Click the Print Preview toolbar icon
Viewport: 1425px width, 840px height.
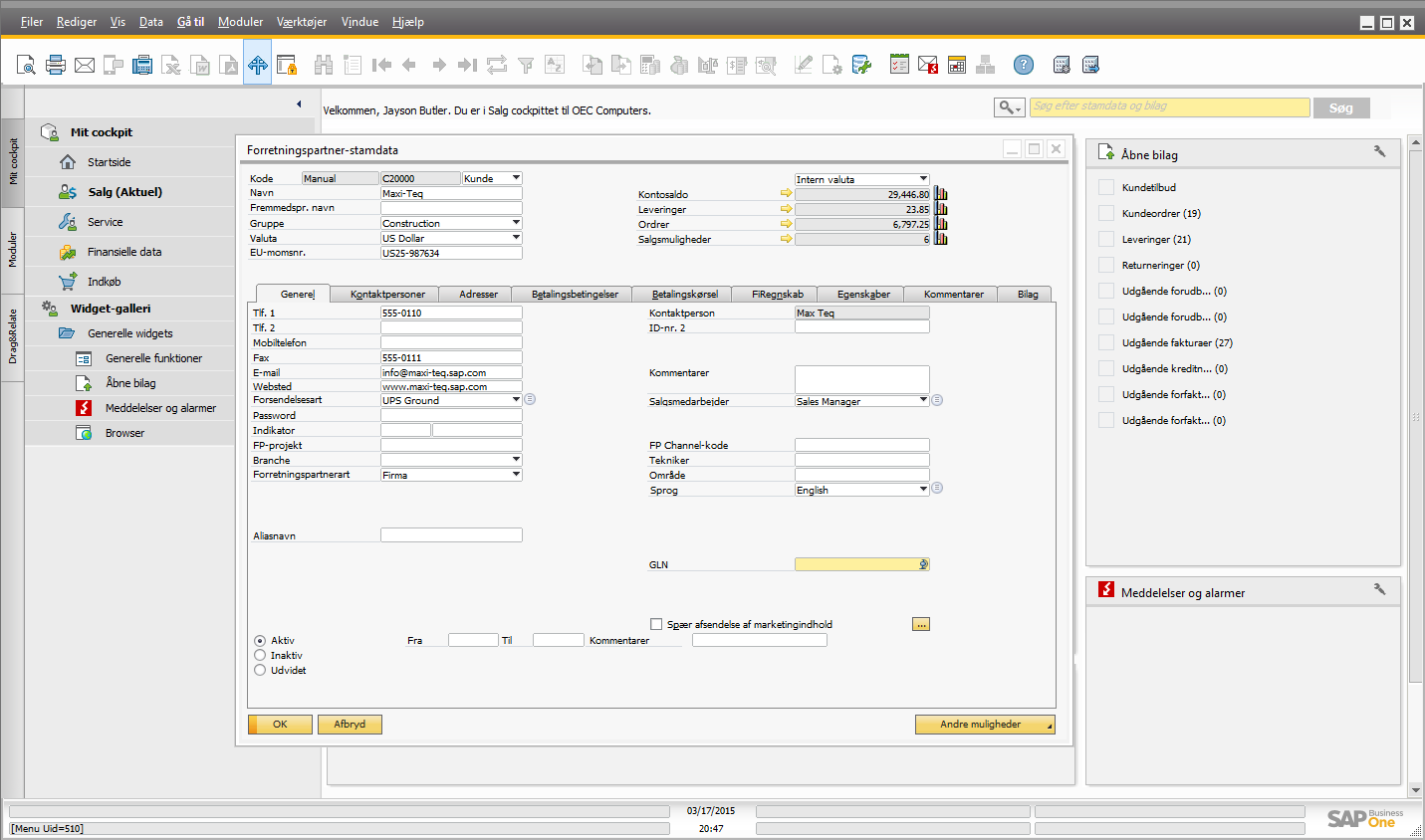[27, 66]
